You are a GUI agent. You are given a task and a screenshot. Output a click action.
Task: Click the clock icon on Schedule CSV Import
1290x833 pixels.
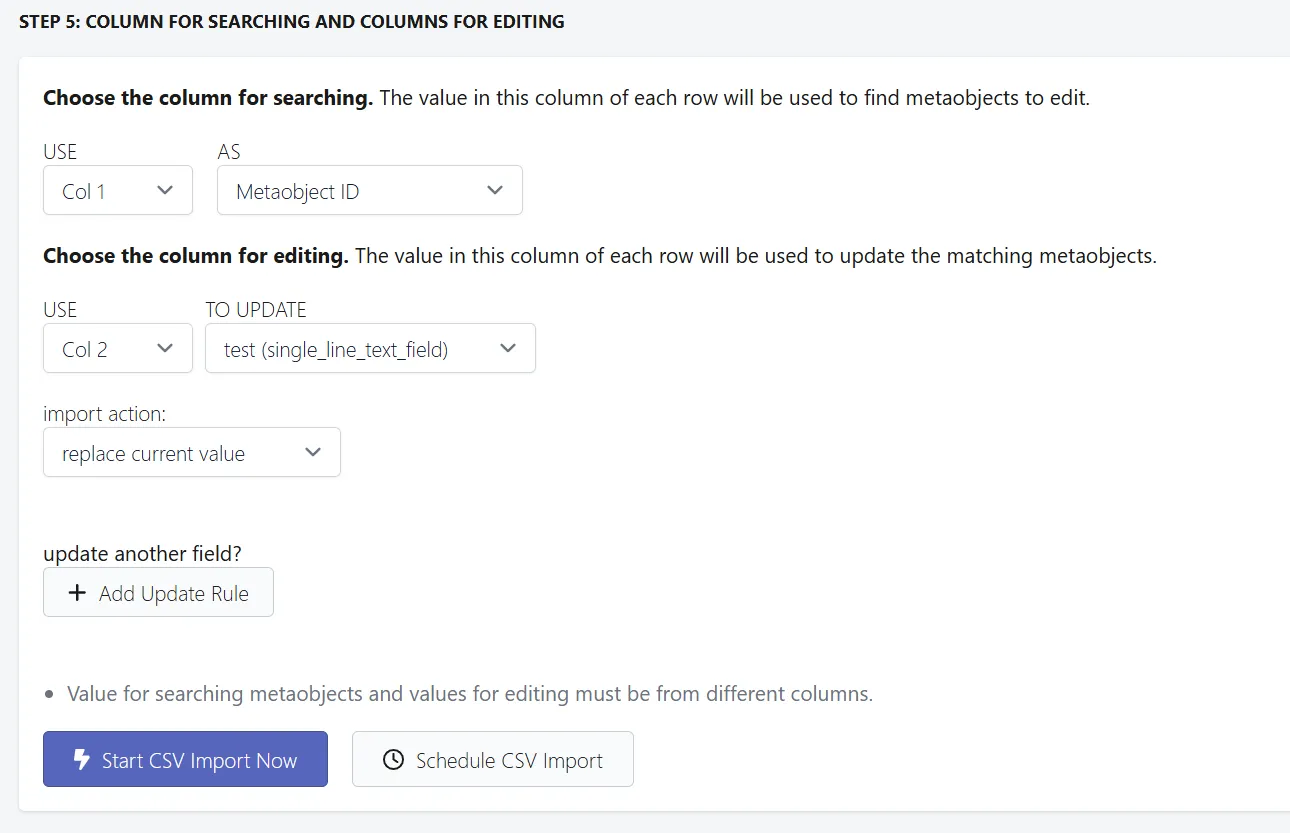(x=393, y=760)
